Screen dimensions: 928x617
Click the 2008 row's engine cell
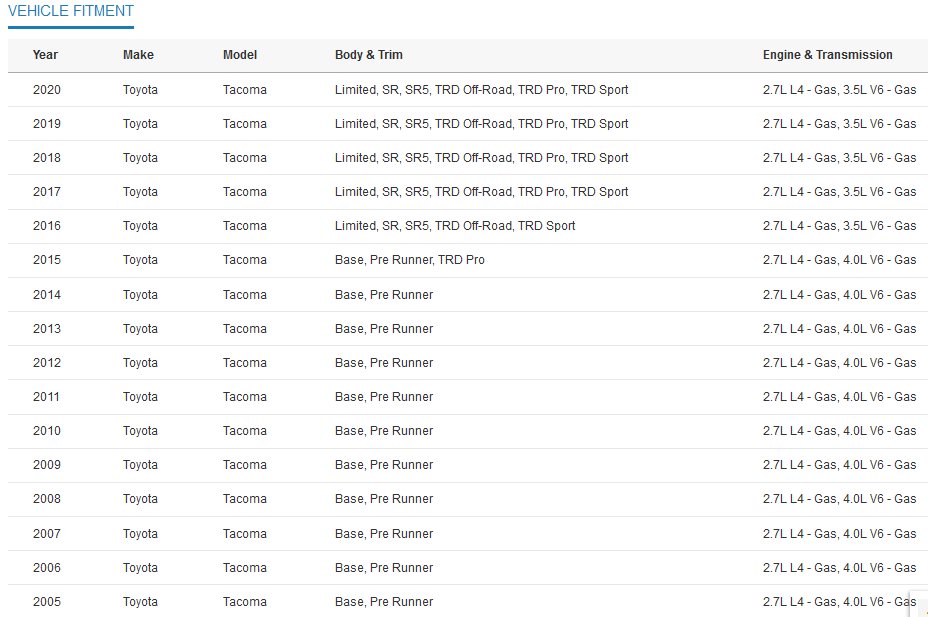coord(839,499)
